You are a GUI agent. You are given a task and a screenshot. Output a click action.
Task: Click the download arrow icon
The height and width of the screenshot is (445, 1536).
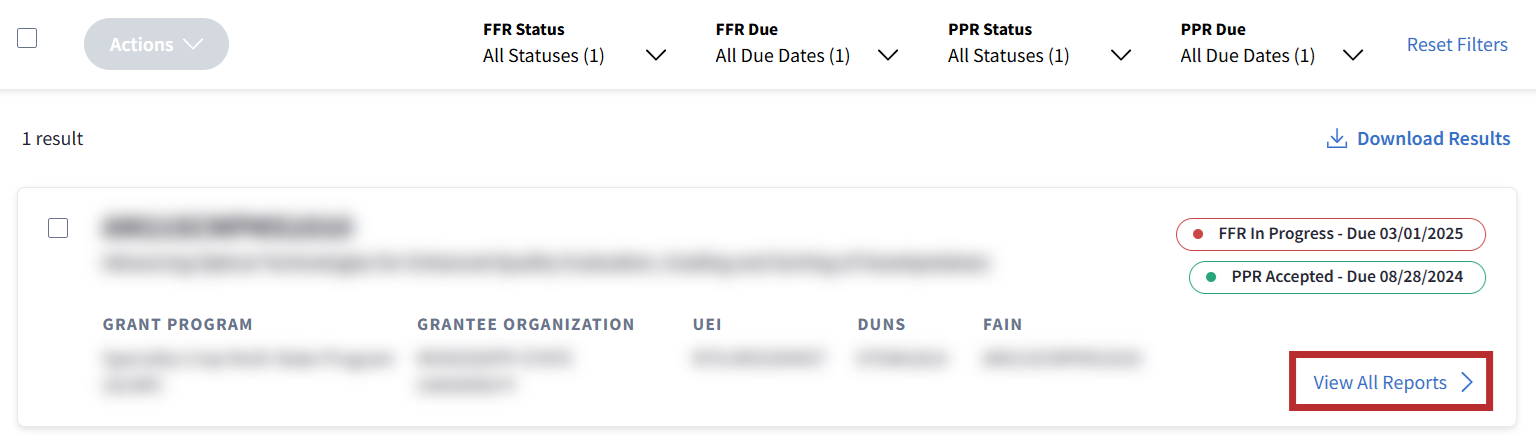[x=1336, y=139]
